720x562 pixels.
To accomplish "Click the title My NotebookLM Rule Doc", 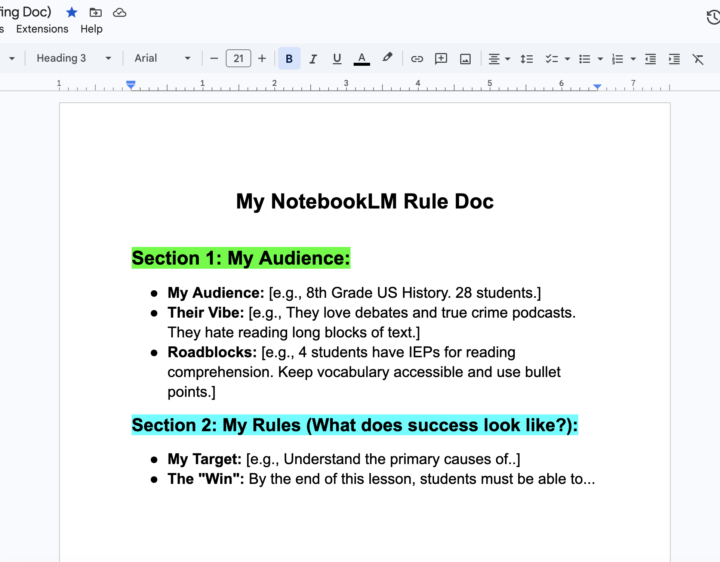I will pos(365,201).
